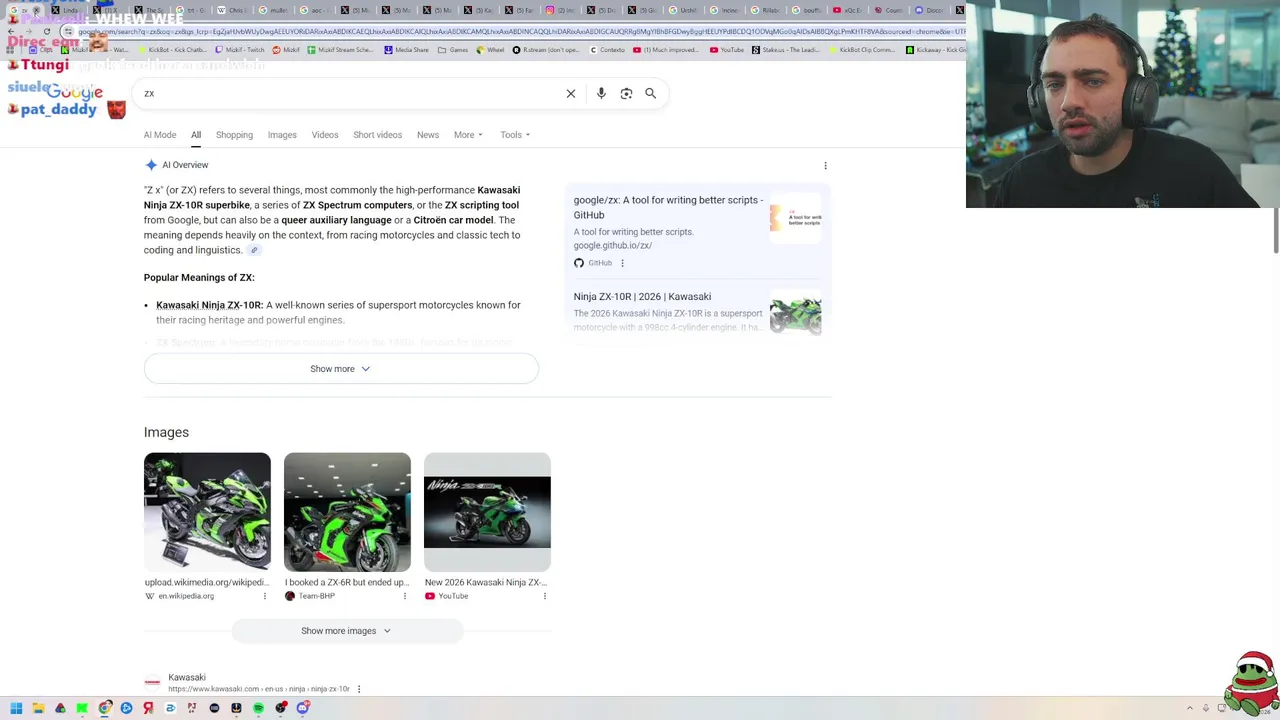Click inside the zx search field
Image resolution: width=1280 pixels, height=720 pixels.
click(x=350, y=93)
